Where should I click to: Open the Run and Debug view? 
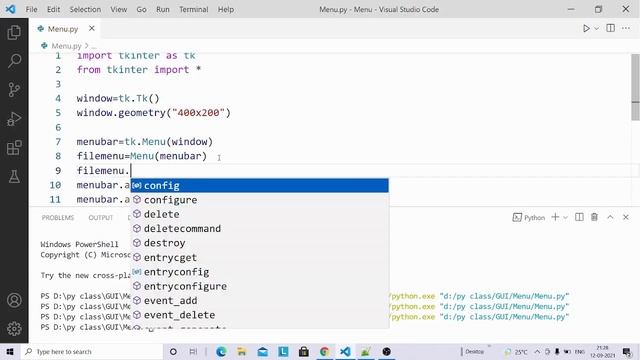click(x=14, y=119)
